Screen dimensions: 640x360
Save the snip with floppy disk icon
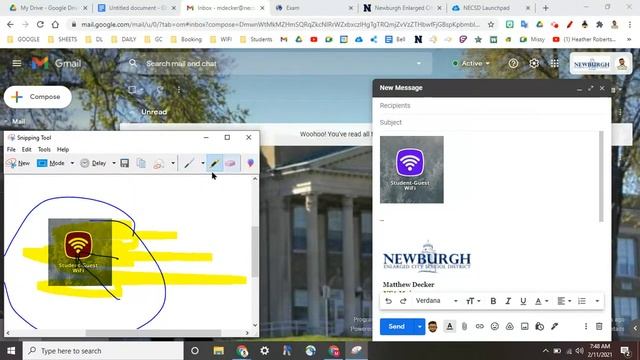125,163
